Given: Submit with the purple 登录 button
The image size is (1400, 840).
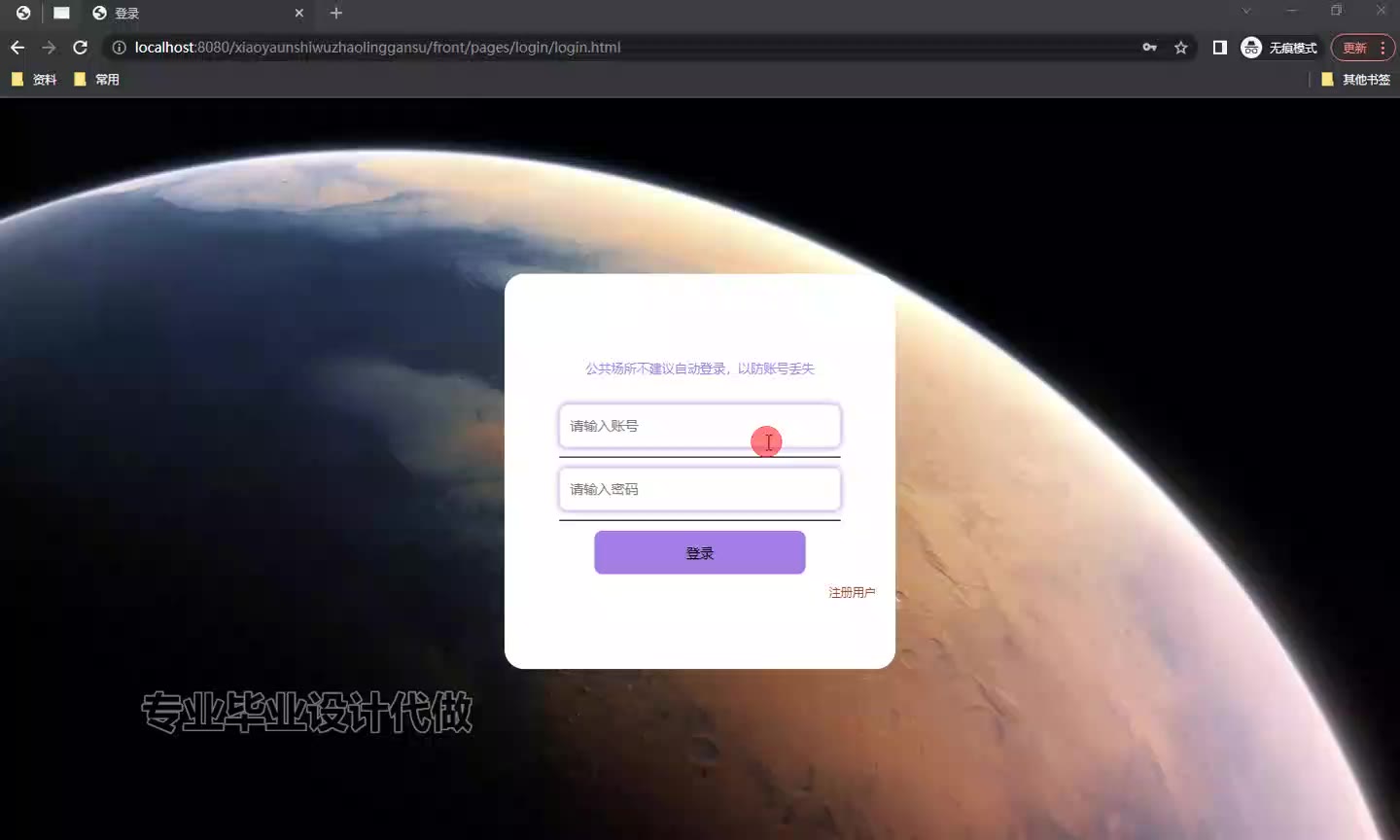Looking at the screenshot, I should tap(700, 552).
